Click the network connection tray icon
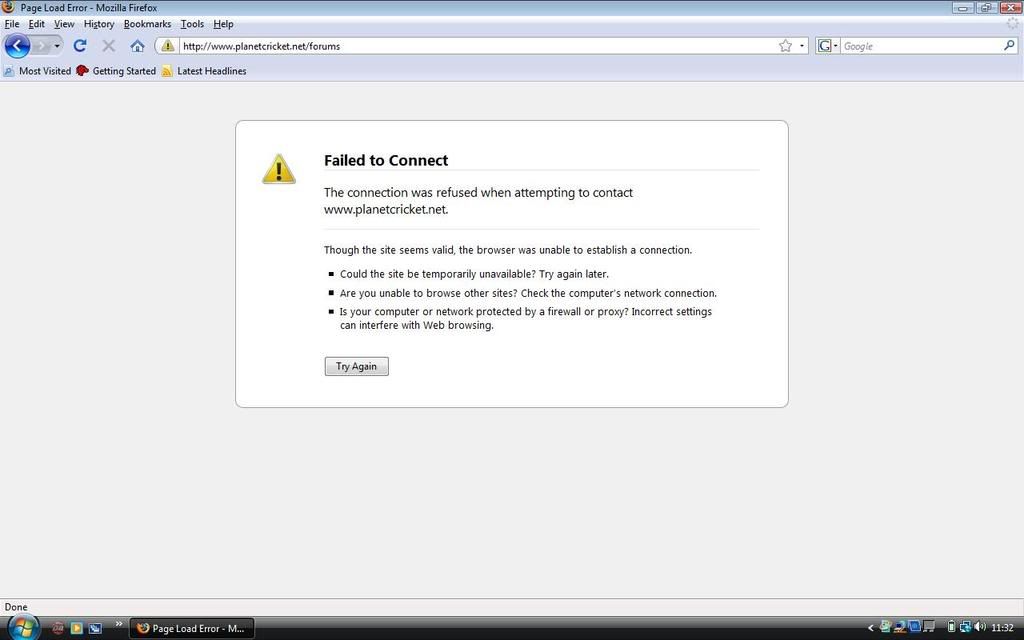The image size is (1024, 640). (965, 627)
